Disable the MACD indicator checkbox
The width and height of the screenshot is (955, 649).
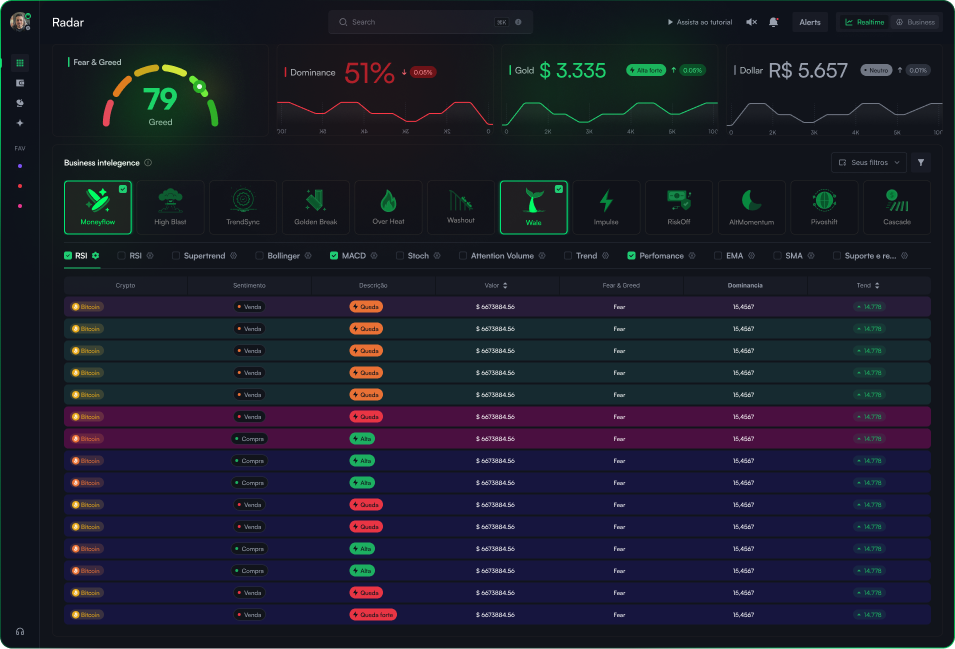336,255
